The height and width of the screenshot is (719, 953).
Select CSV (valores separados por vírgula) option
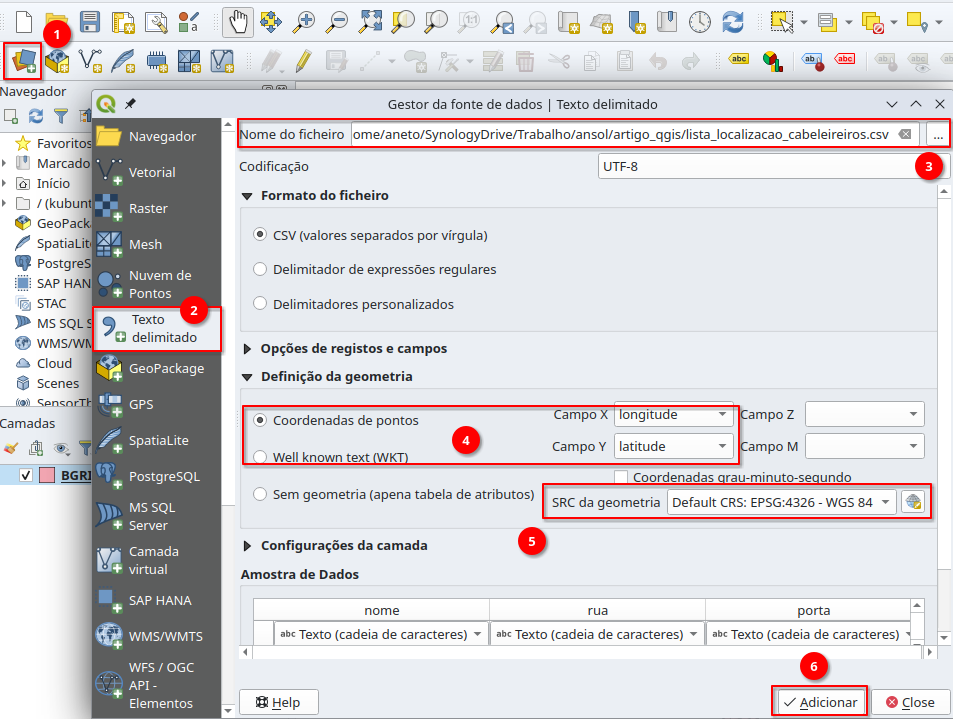(260, 235)
